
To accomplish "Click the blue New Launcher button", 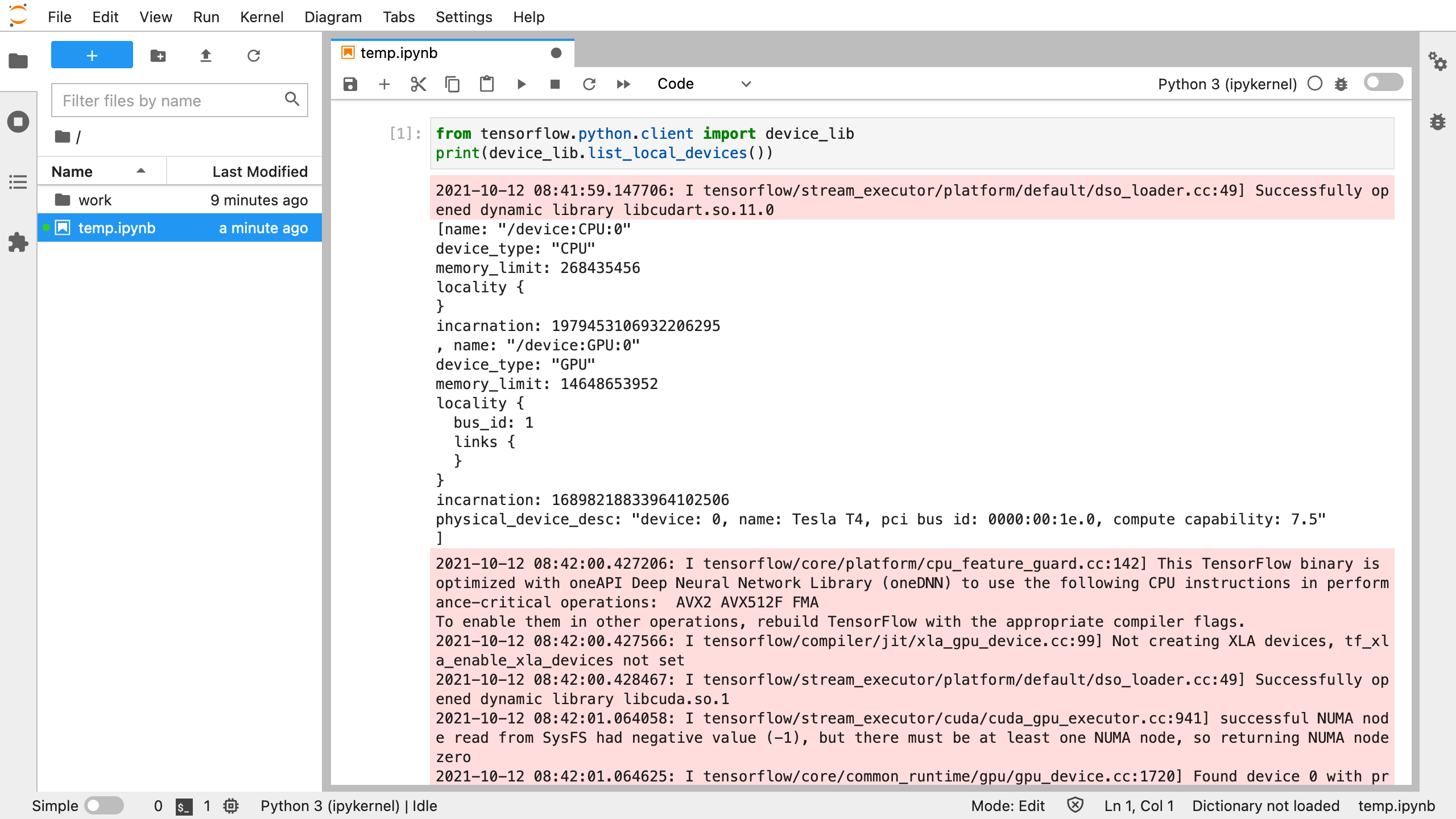I will [x=92, y=55].
